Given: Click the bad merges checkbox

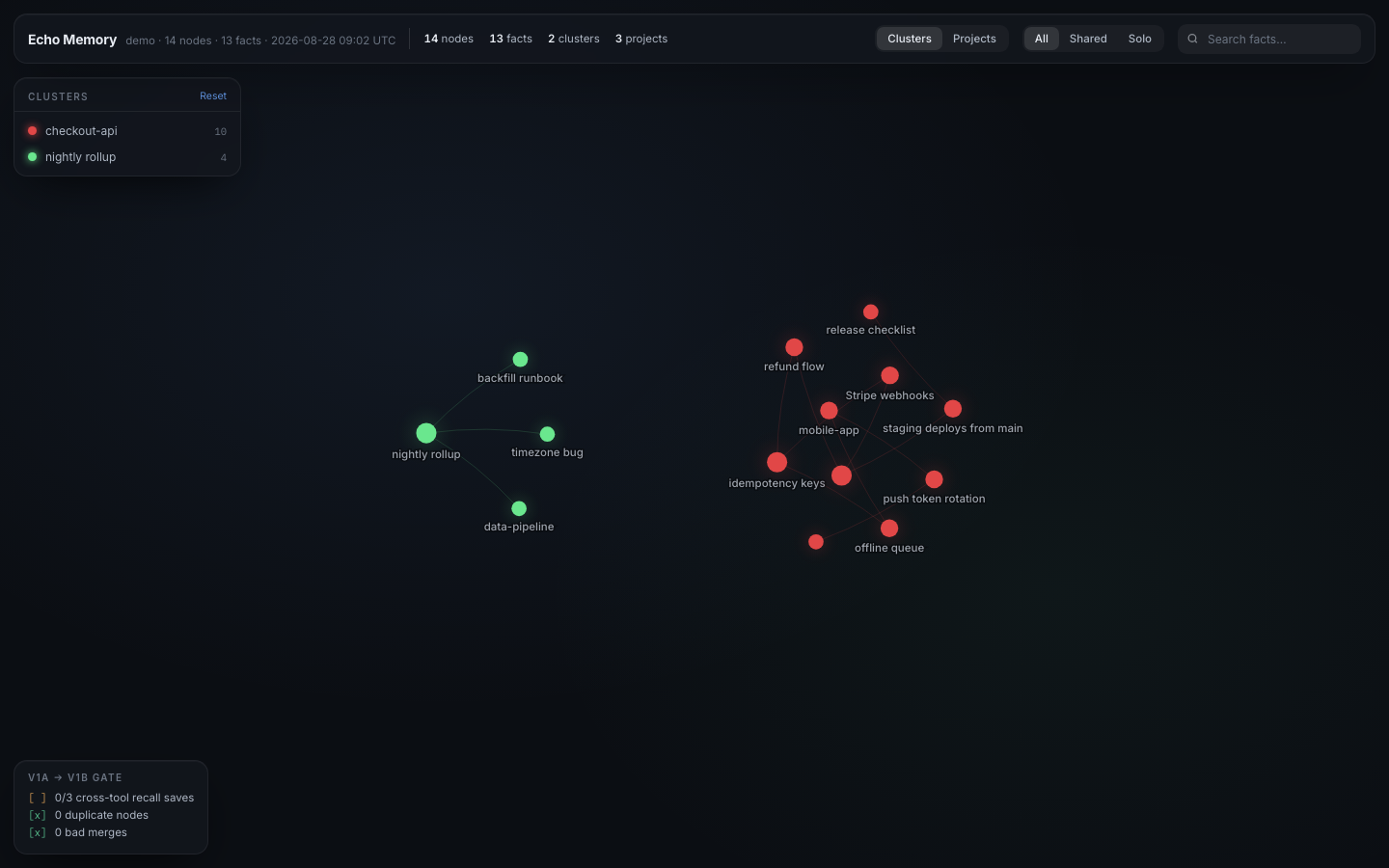Looking at the screenshot, I should [38, 832].
